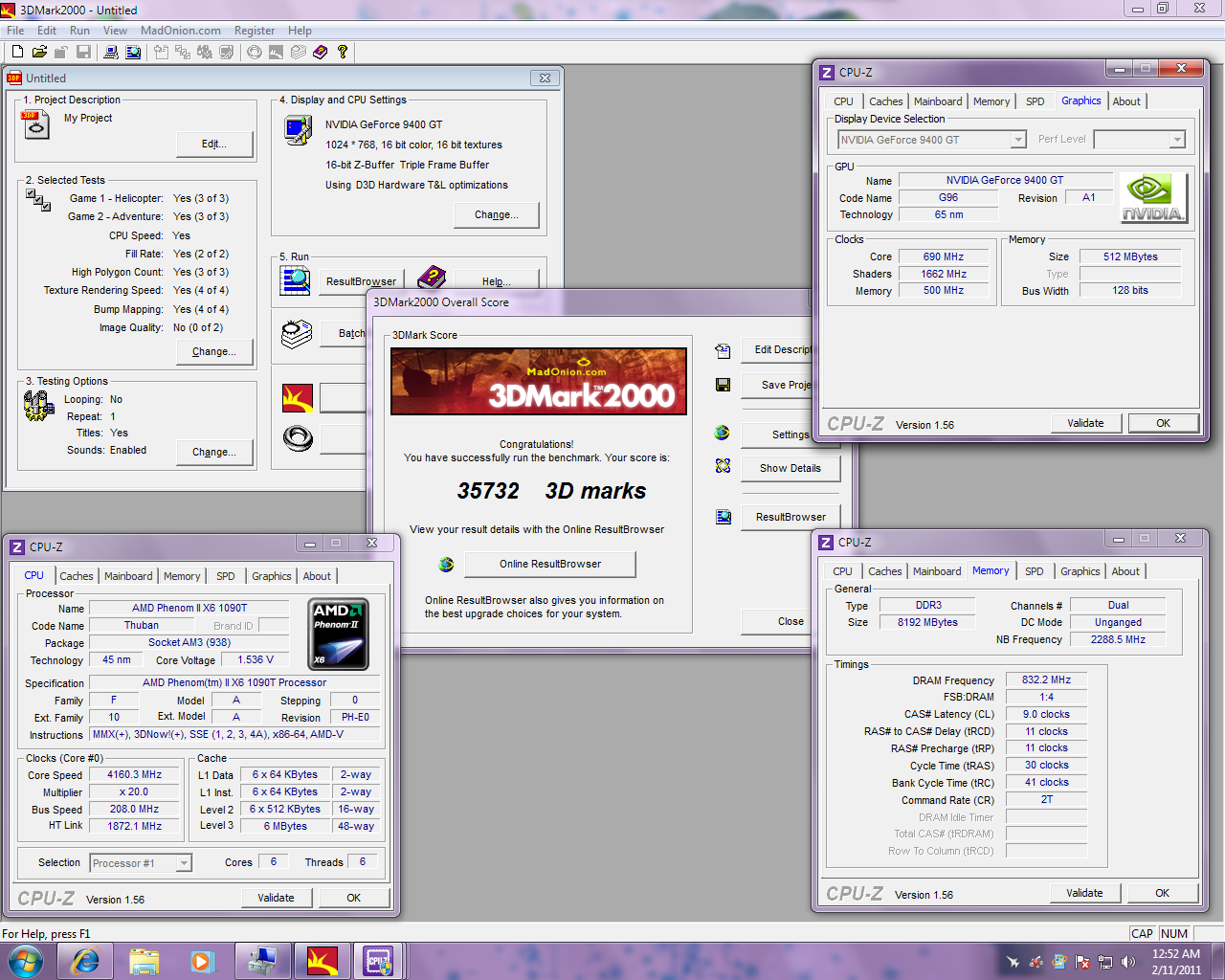Click the network tray icon
This screenshot has width=1225, height=980.
pyautogui.click(x=1105, y=962)
